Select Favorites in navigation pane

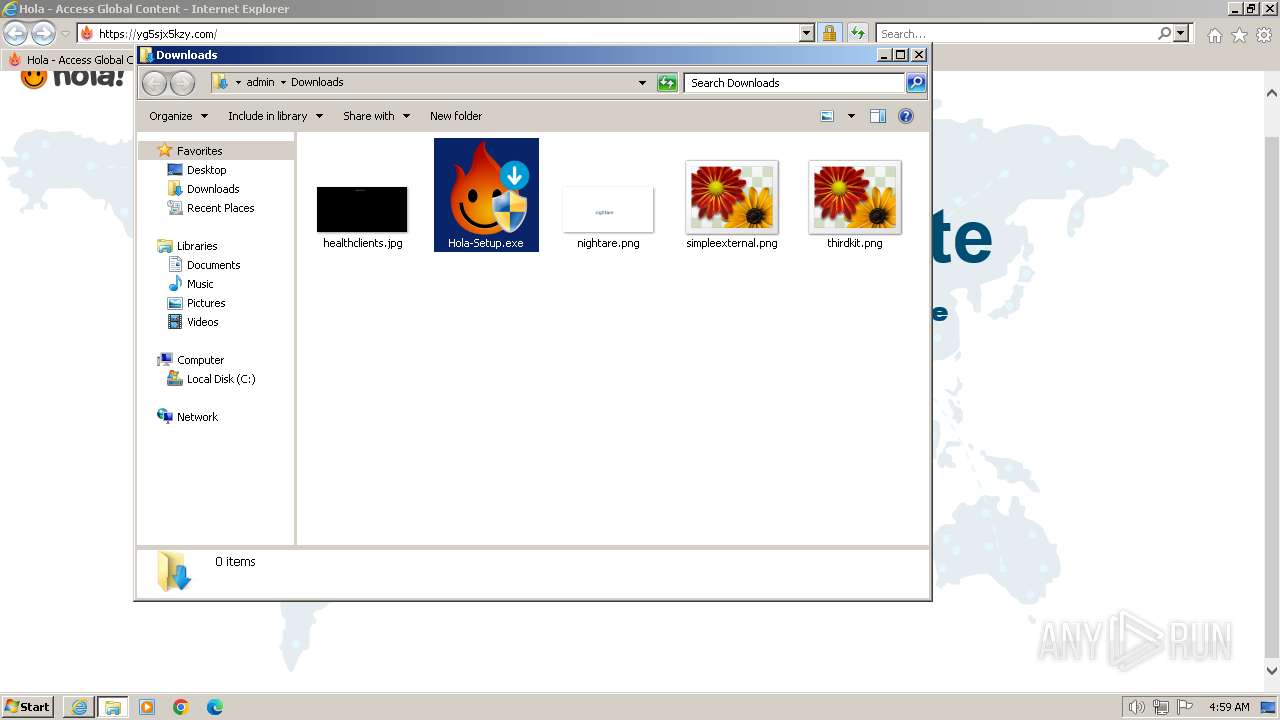click(x=199, y=151)
